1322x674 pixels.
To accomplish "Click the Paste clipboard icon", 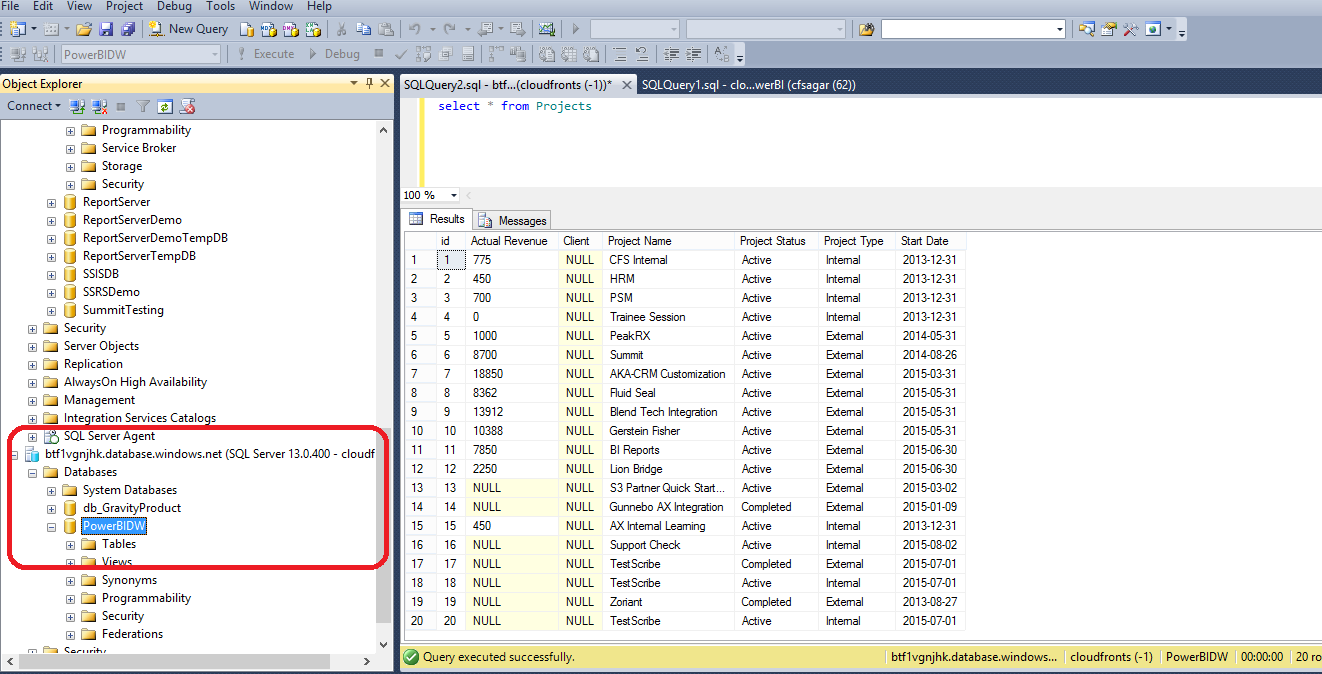I will pyautogui.click(x=386, y=29).
